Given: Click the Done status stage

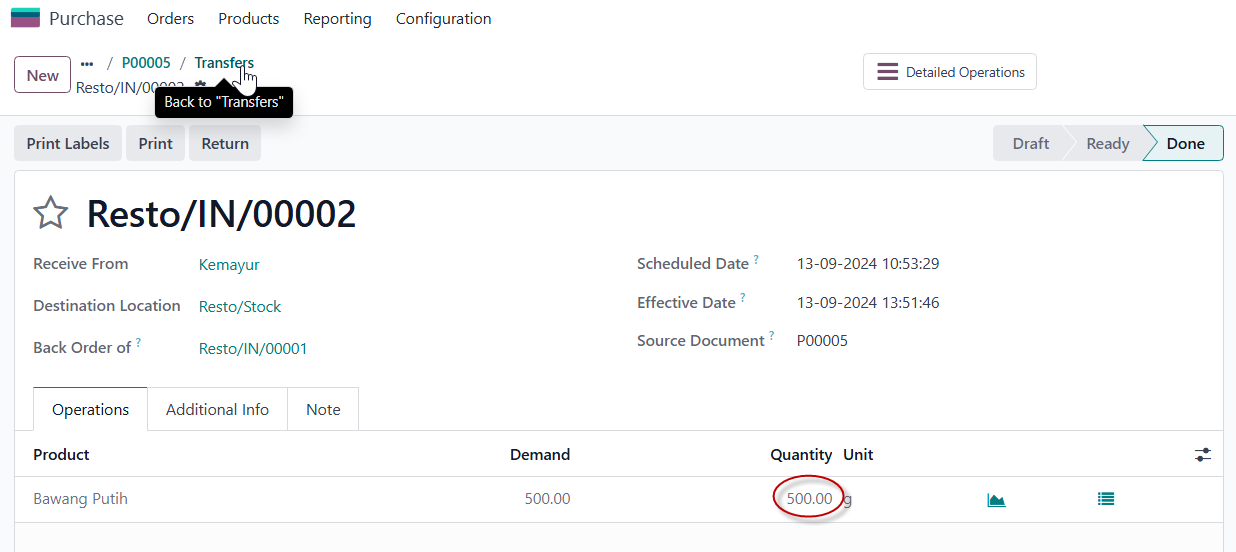Looking at the screenshot, I should point(1185,143).
